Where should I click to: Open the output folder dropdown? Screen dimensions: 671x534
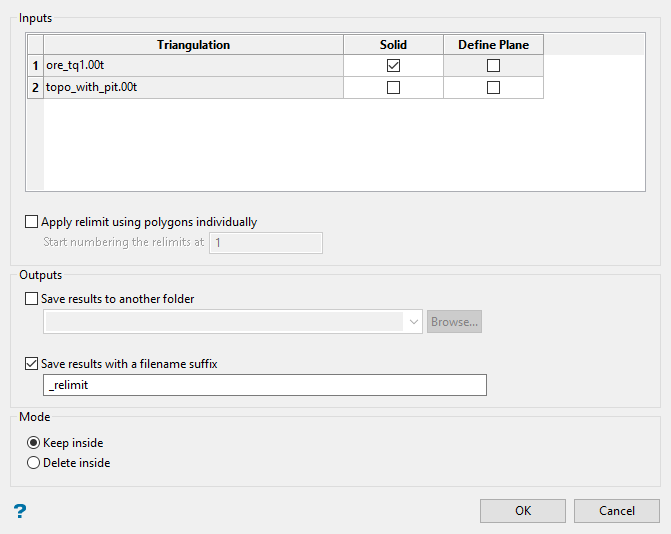414,322
